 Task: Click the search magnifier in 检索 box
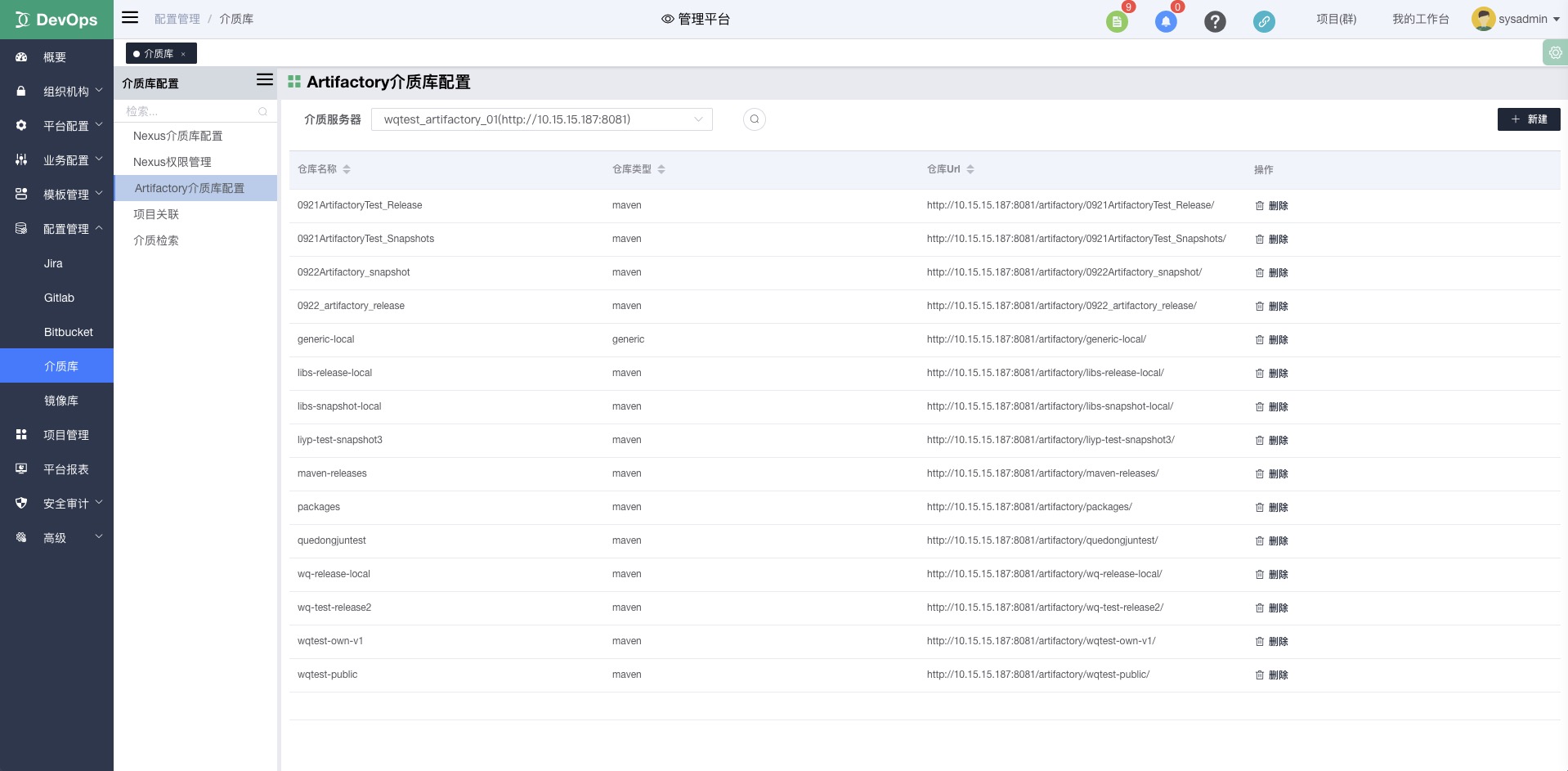(262, 111)
